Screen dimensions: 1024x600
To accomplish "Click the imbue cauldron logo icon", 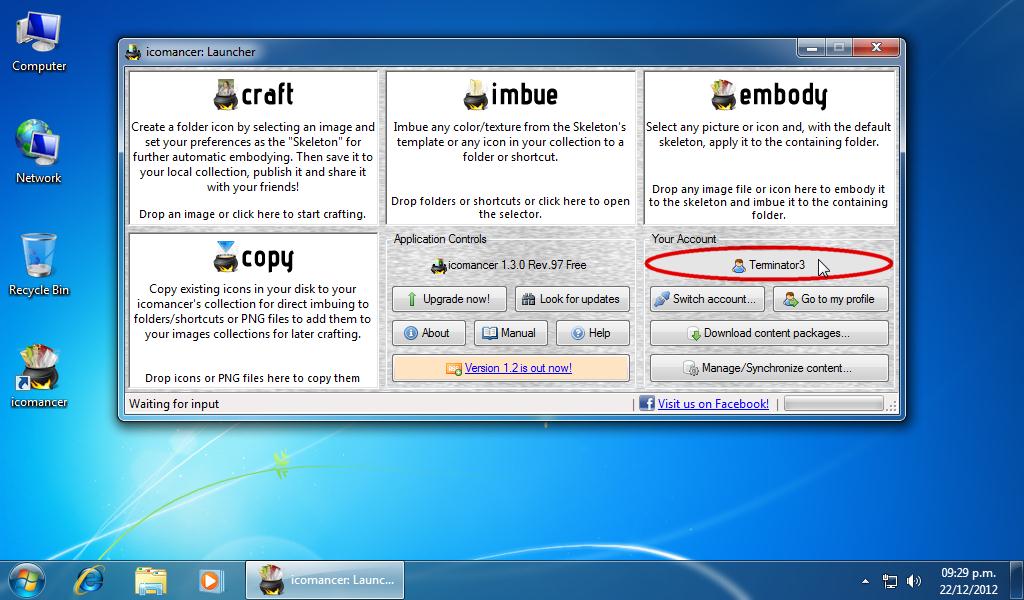I will click(475, 95).
